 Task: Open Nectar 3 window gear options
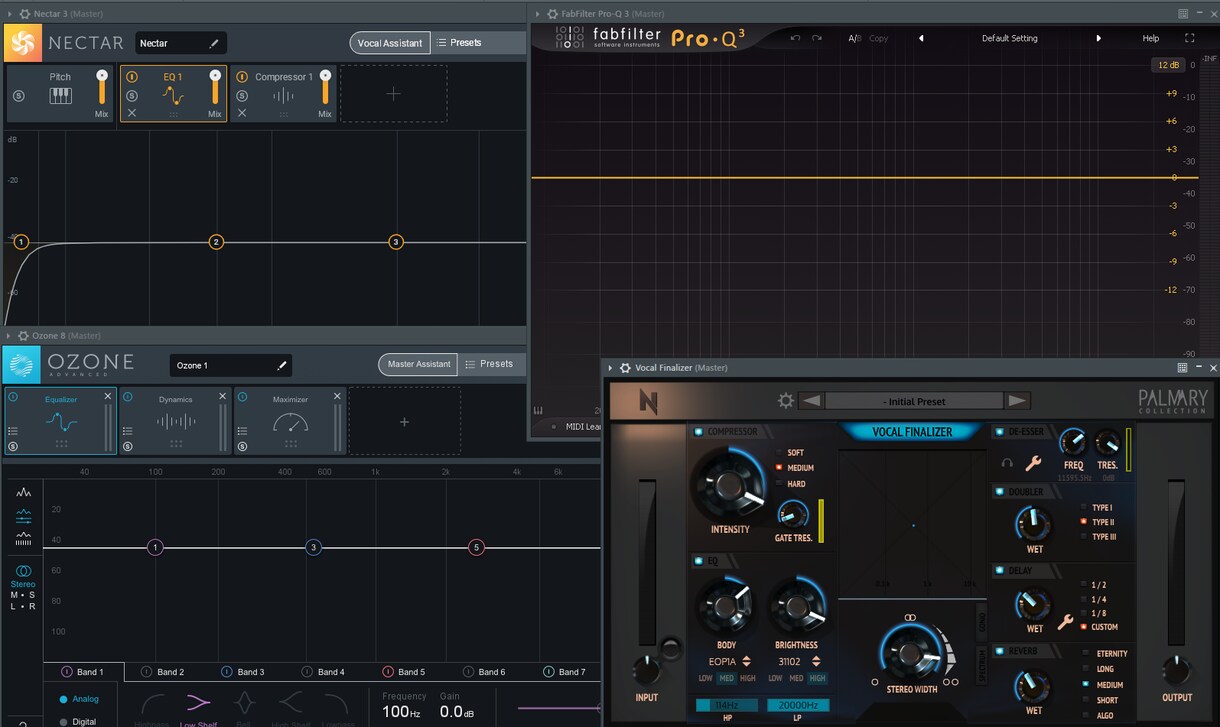[24, 14]
